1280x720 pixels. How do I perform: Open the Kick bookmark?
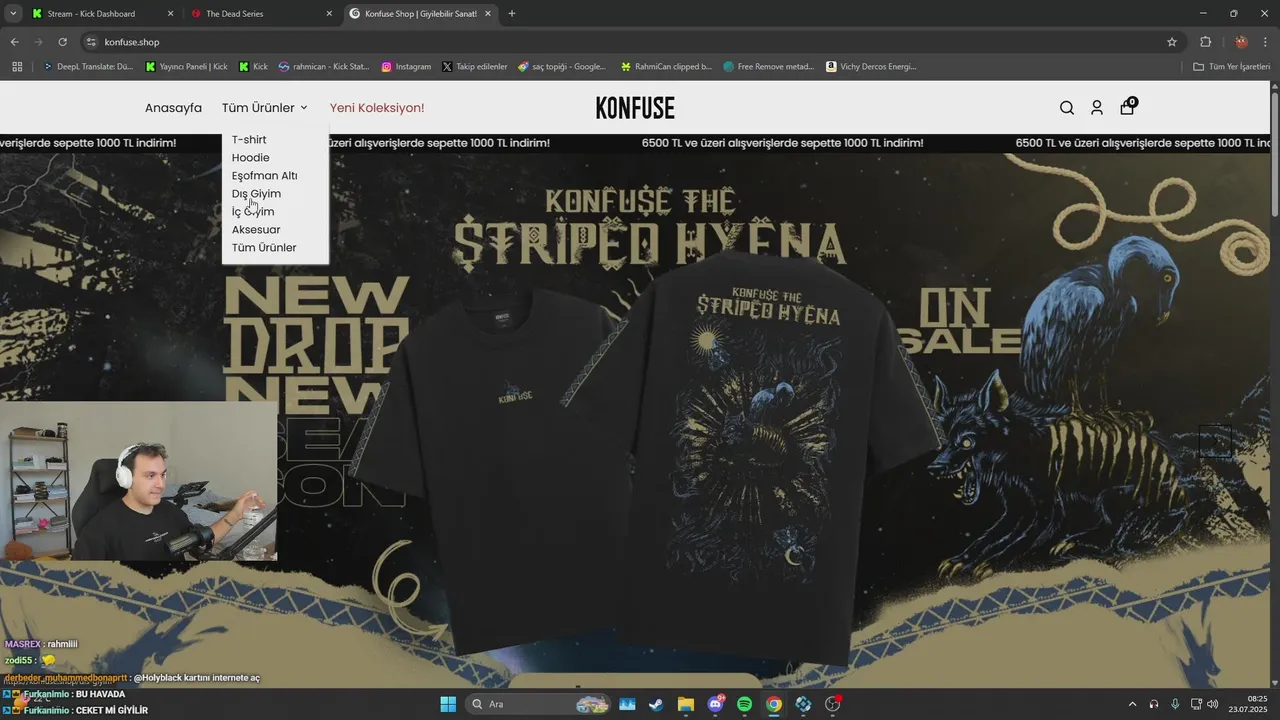coord(254,67)
